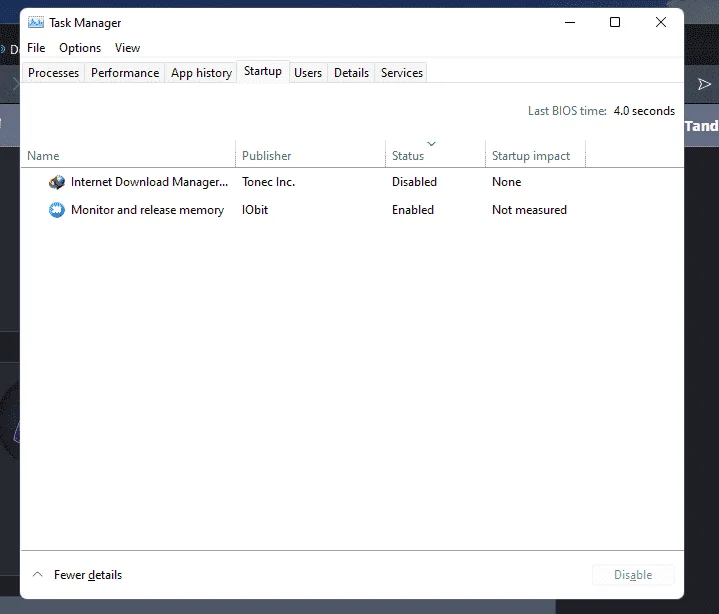
Task: Open the File menu
Action: (x=36, y=48)
